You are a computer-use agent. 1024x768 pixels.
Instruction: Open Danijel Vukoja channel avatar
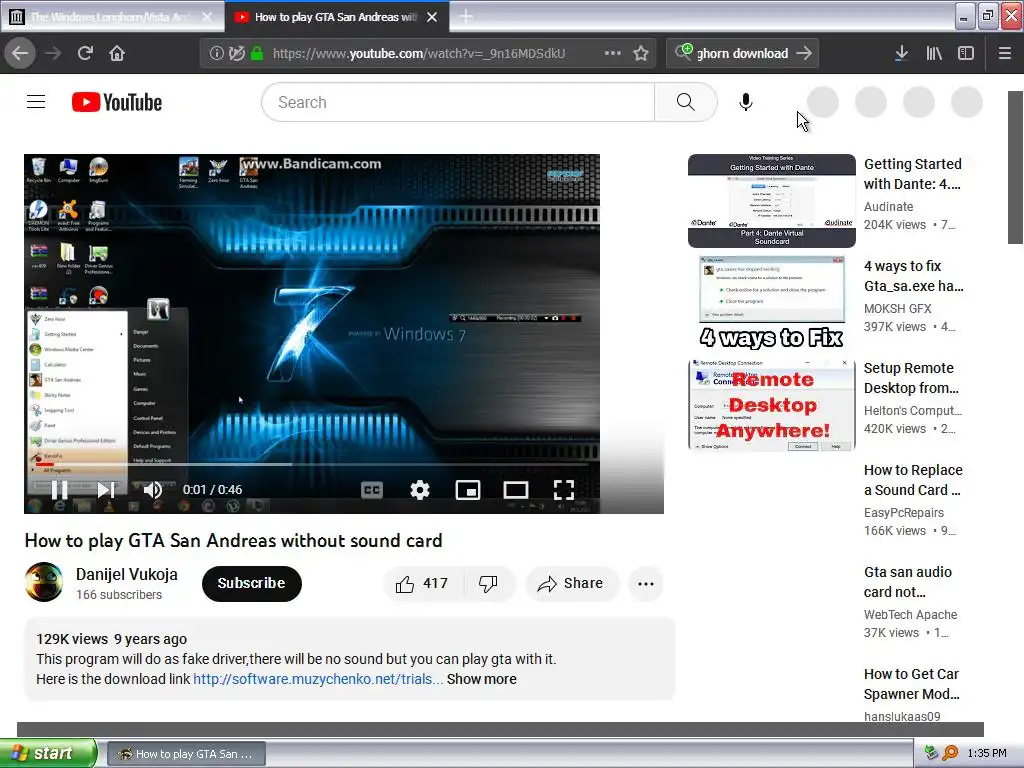coord(44,582)
